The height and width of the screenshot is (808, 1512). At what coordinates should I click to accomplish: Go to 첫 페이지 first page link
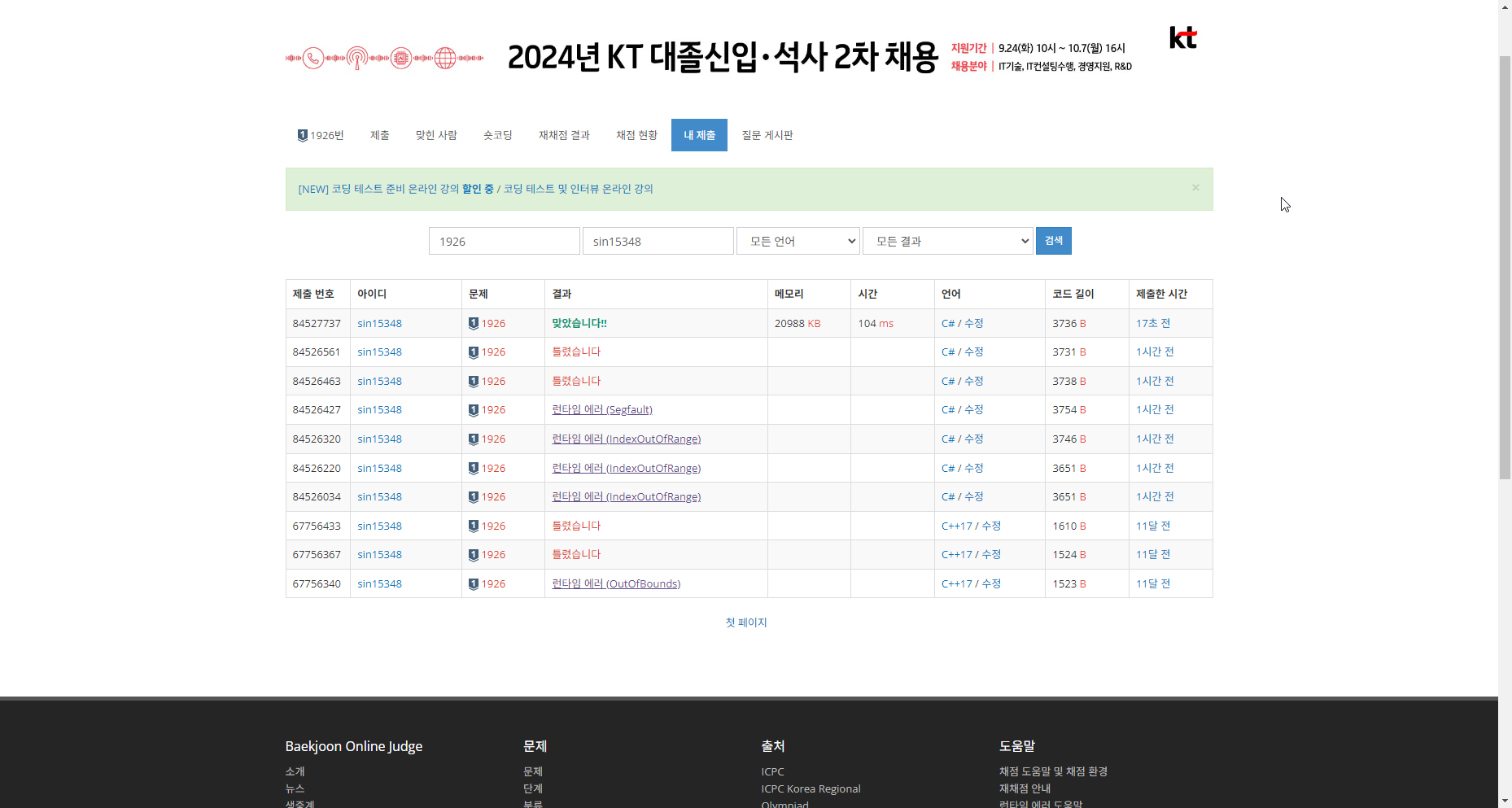click(746, 622)
